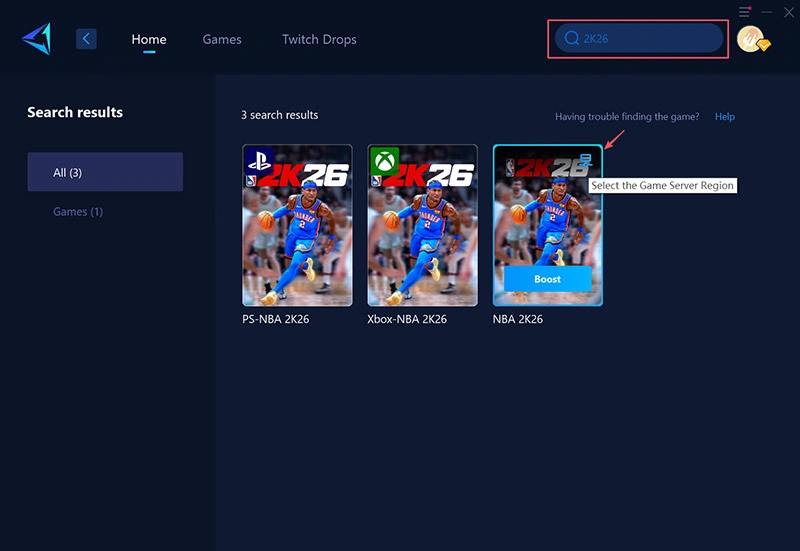The image size is (800, 551).
Task: Click the PlayStation logo badge
Action: coord(259,161)
